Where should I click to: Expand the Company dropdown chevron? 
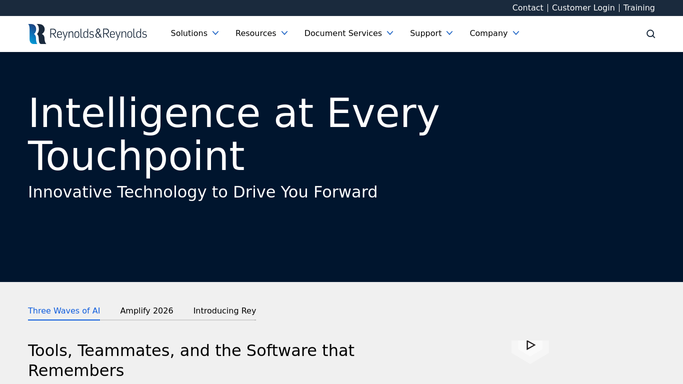(x=516, y=33)
